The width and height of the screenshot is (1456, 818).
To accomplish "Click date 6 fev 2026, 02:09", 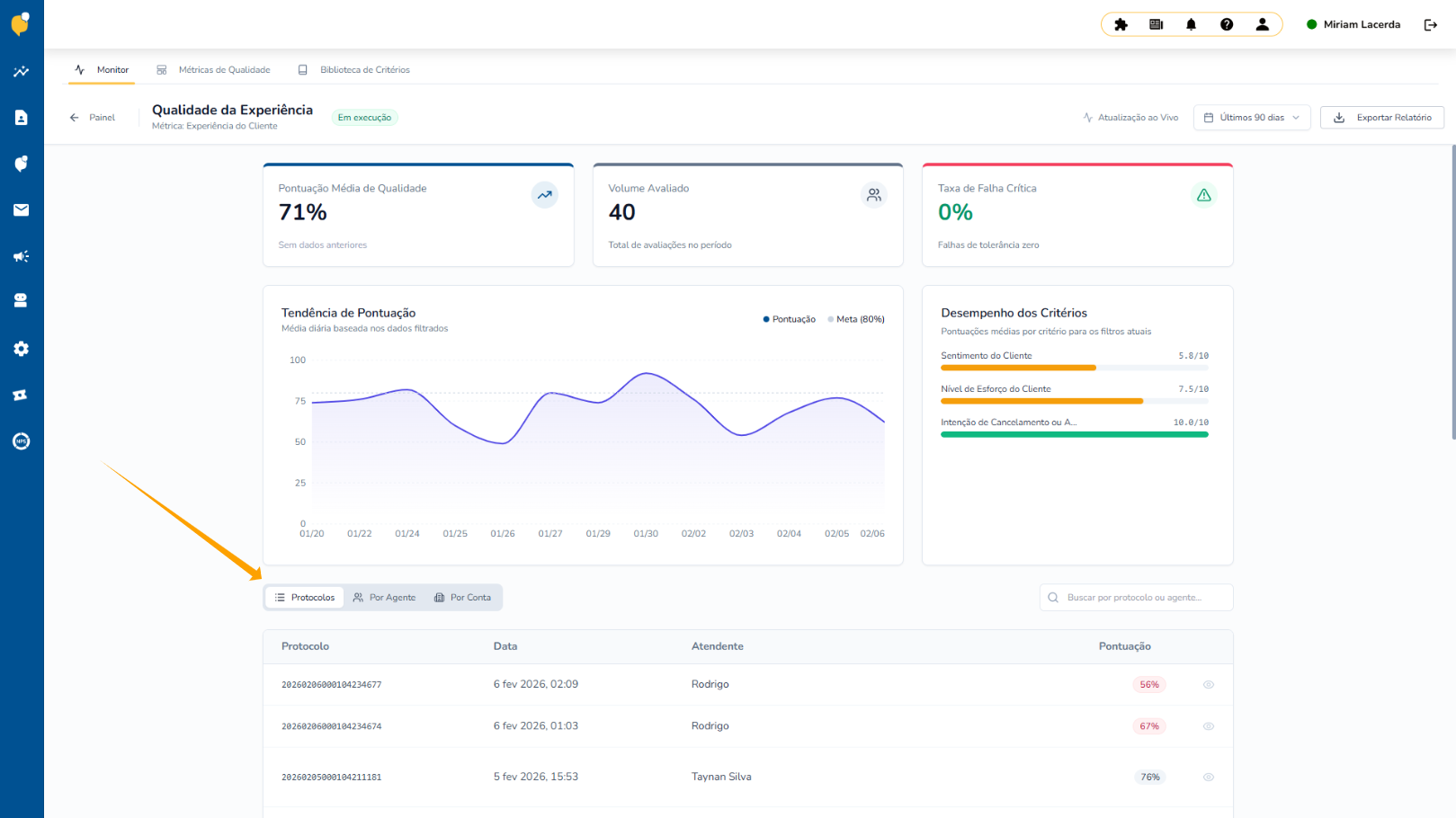I will point(536,684).
